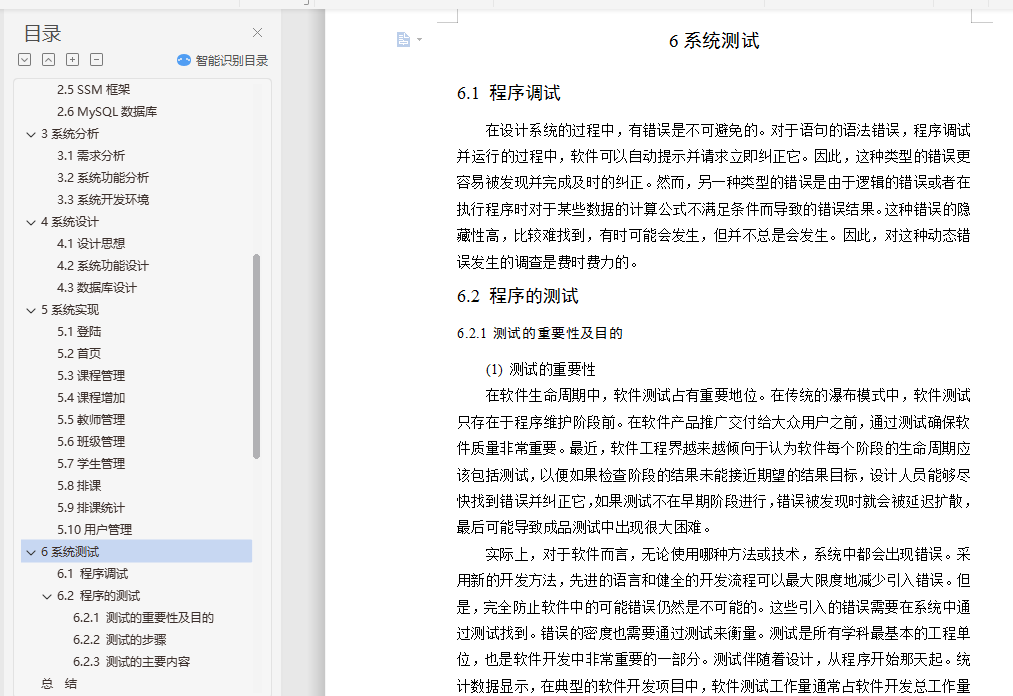Click the collapse-all headings icon under 目录
The width and height of the screenshot is (1013, 696).
click(x=48, y=60)
